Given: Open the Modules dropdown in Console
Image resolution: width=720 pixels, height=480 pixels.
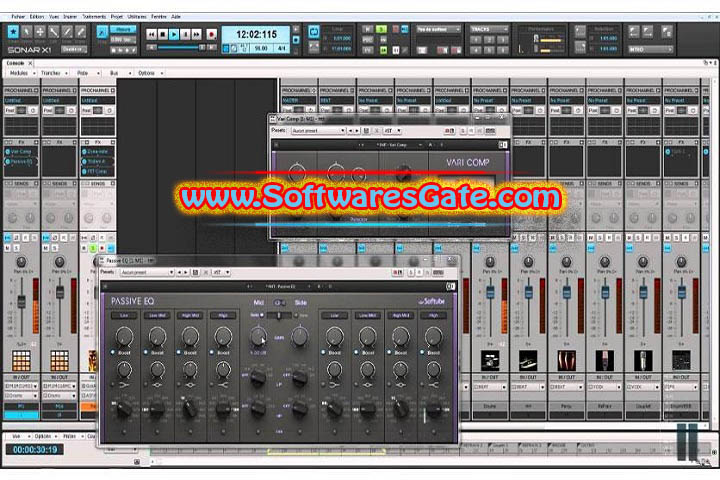Looking at the screenshot, I should coord(21,73).
